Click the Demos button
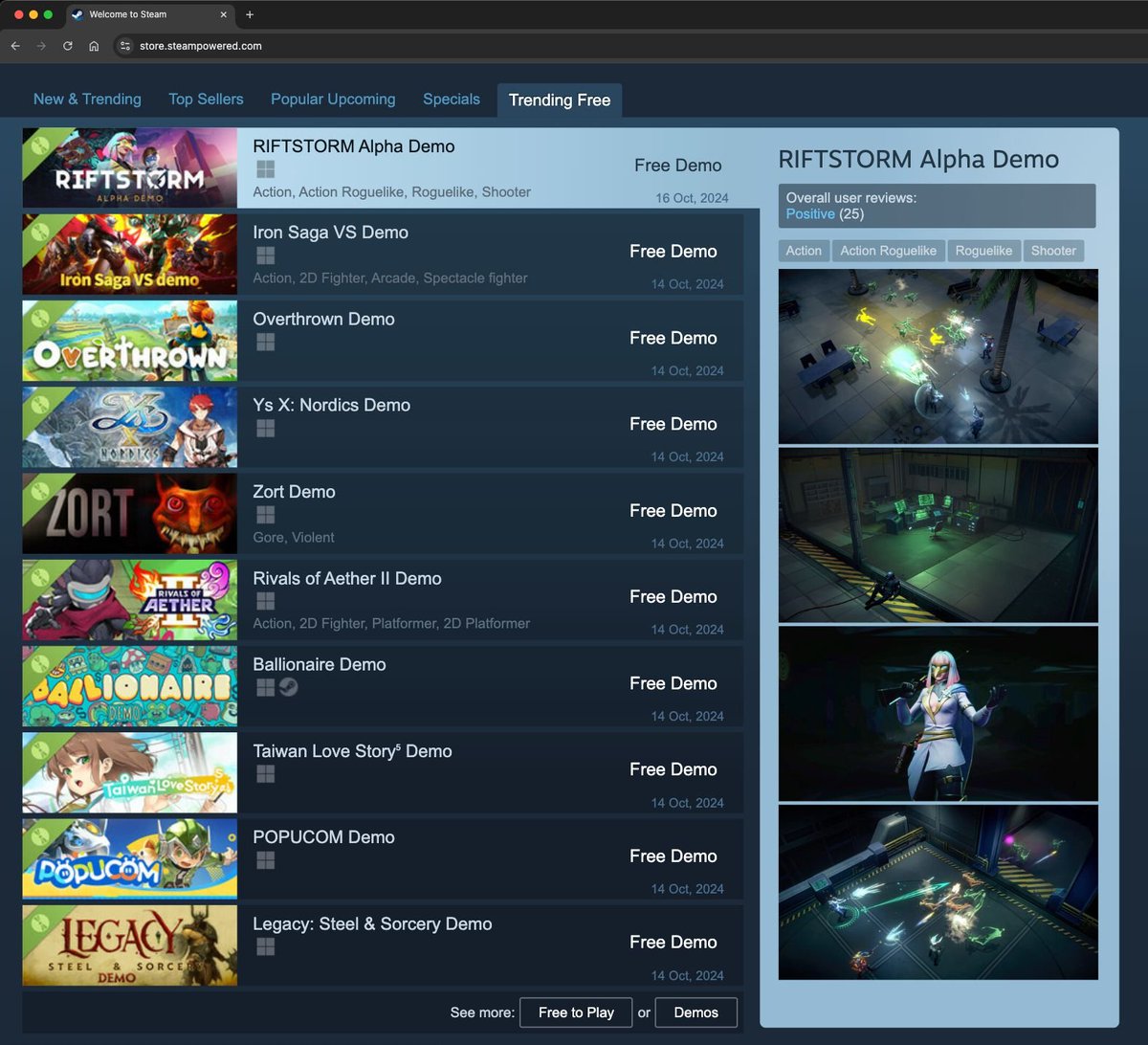 pos(695,1012)
